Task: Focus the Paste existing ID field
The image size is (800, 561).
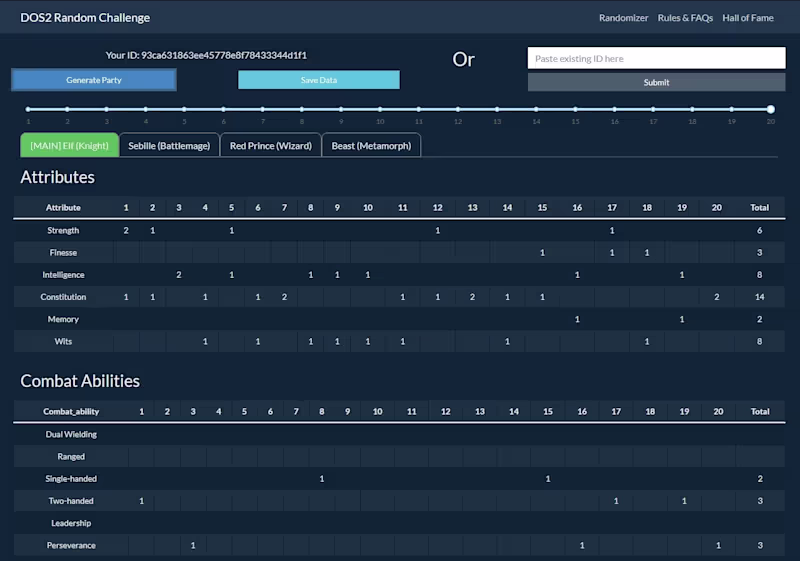Action: point(656,58)
